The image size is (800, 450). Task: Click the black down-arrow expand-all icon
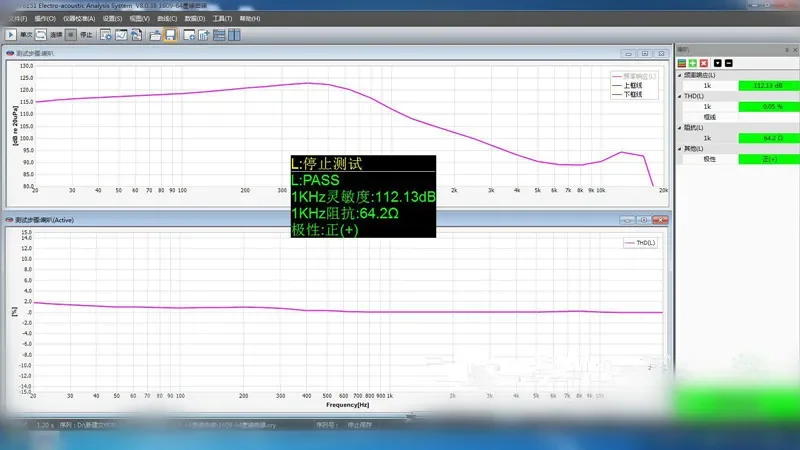click(717, 63)
